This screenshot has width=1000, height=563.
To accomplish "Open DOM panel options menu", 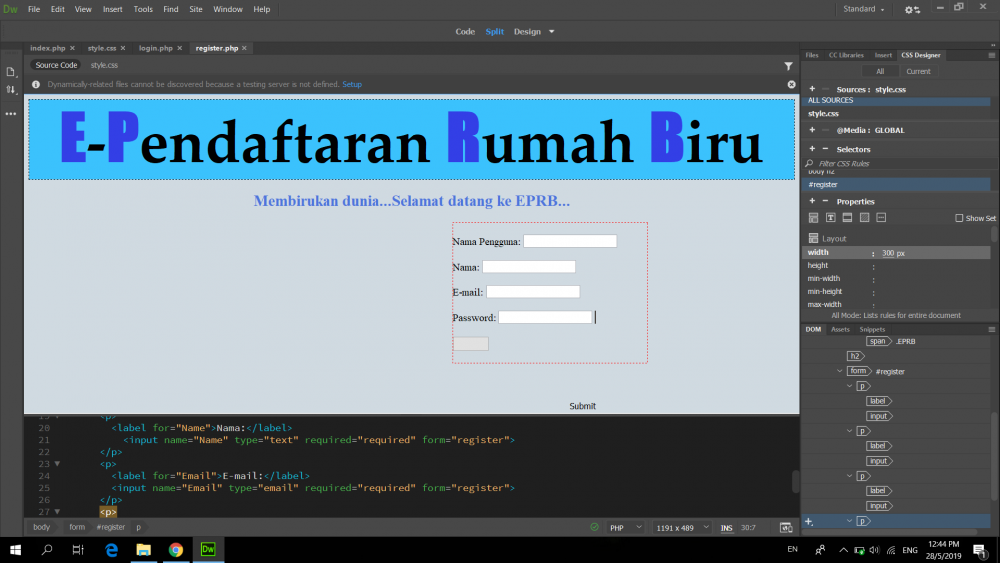I will [x=991, y=330].
